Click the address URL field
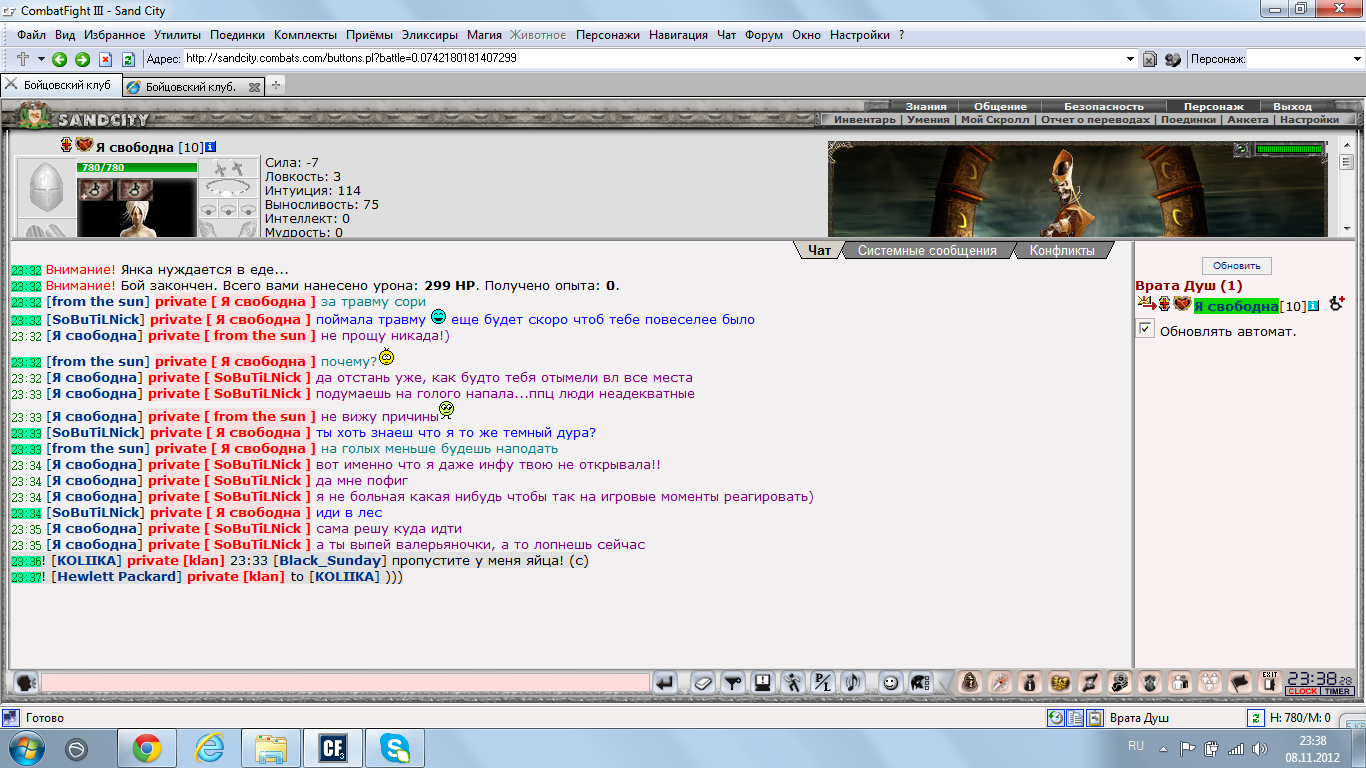1366x768 pixels. pyautogui.click(x=654, y=59)
